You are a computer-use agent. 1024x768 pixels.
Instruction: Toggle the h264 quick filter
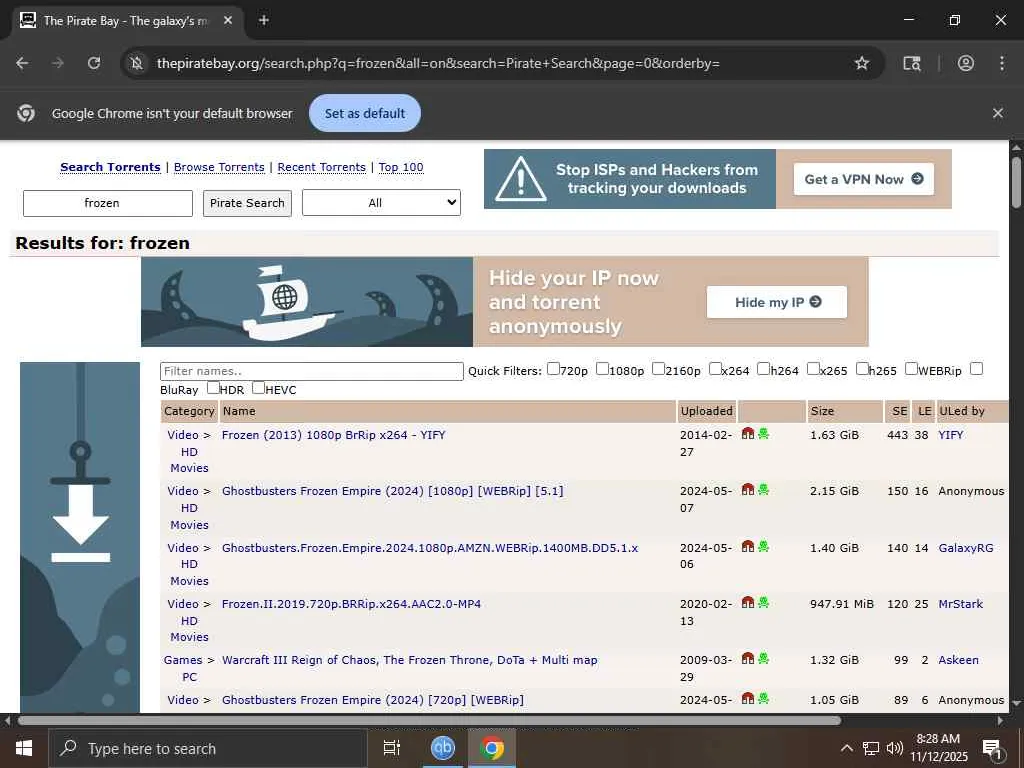coord(763,369)
